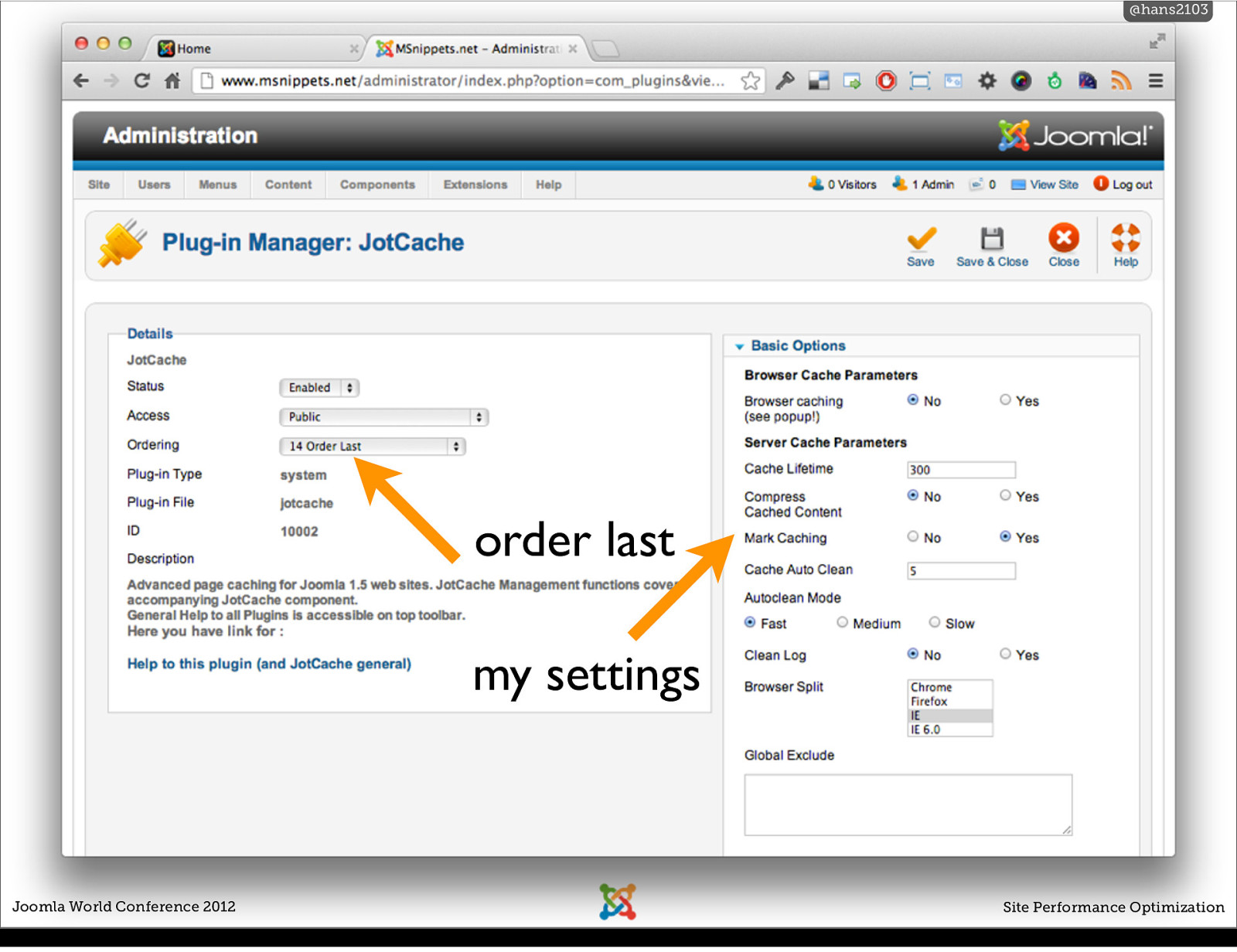Open the Status Enabled dropdown
Image resolution: width=1237 pixels, height=952 pixels.
[x=319, y=388]
